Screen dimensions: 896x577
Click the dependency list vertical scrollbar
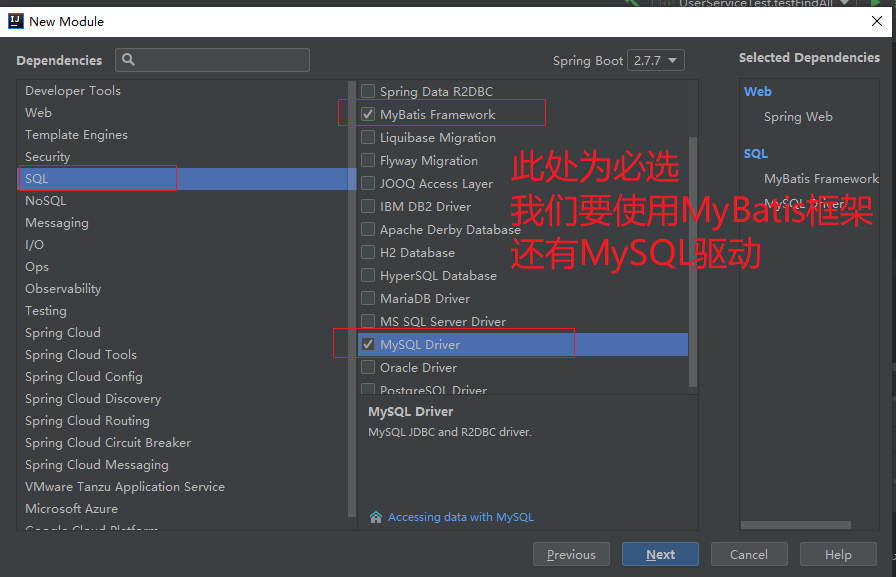[x=694, y=260]
